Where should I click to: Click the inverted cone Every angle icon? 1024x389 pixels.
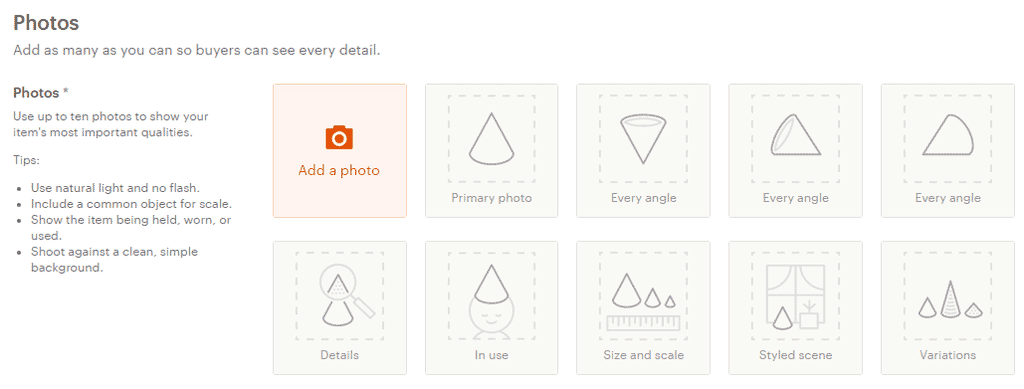[643, 139]
